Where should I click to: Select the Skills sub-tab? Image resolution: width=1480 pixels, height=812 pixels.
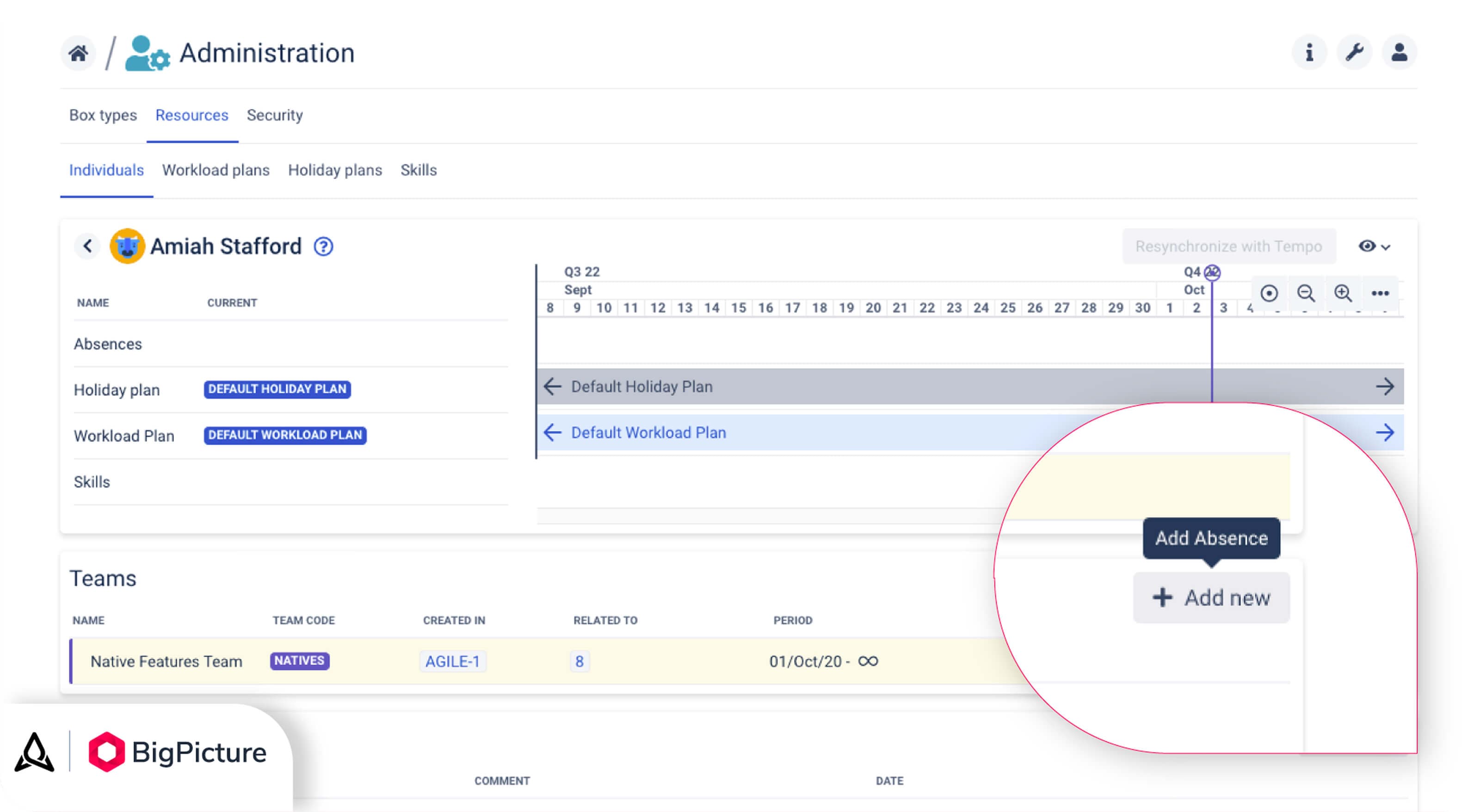(418, 171)
